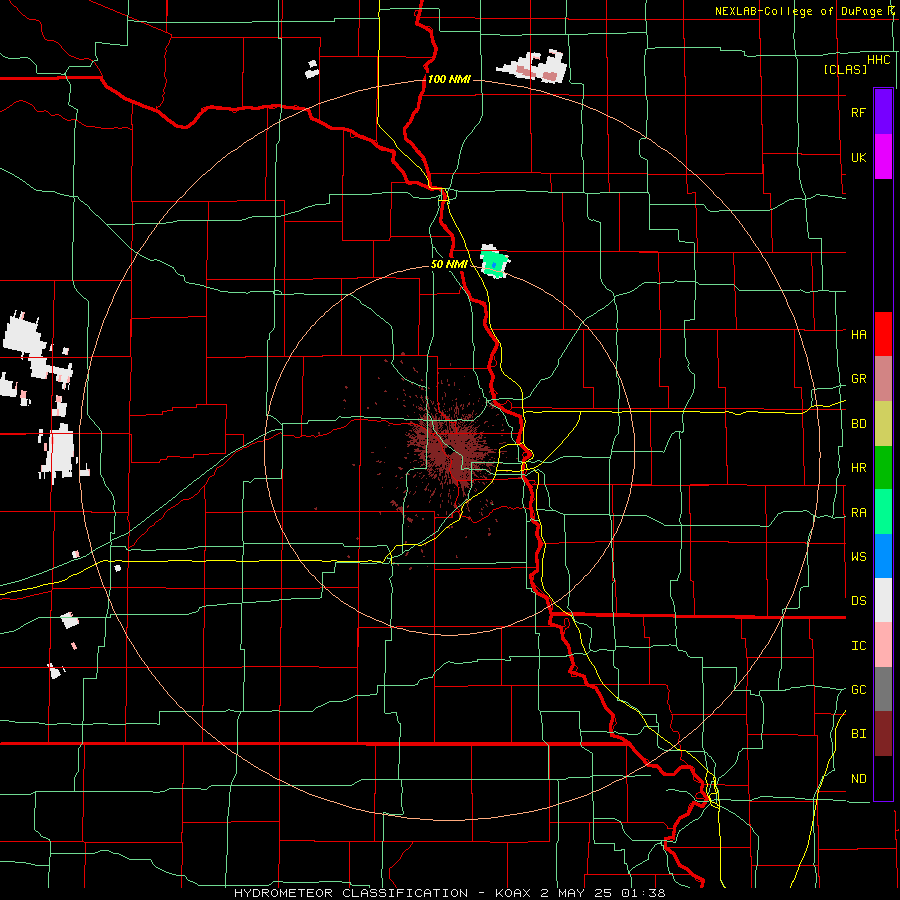The image size is (900, 900).
Task: Click the WS blue legend swatch
Action: tap(883, 556)
